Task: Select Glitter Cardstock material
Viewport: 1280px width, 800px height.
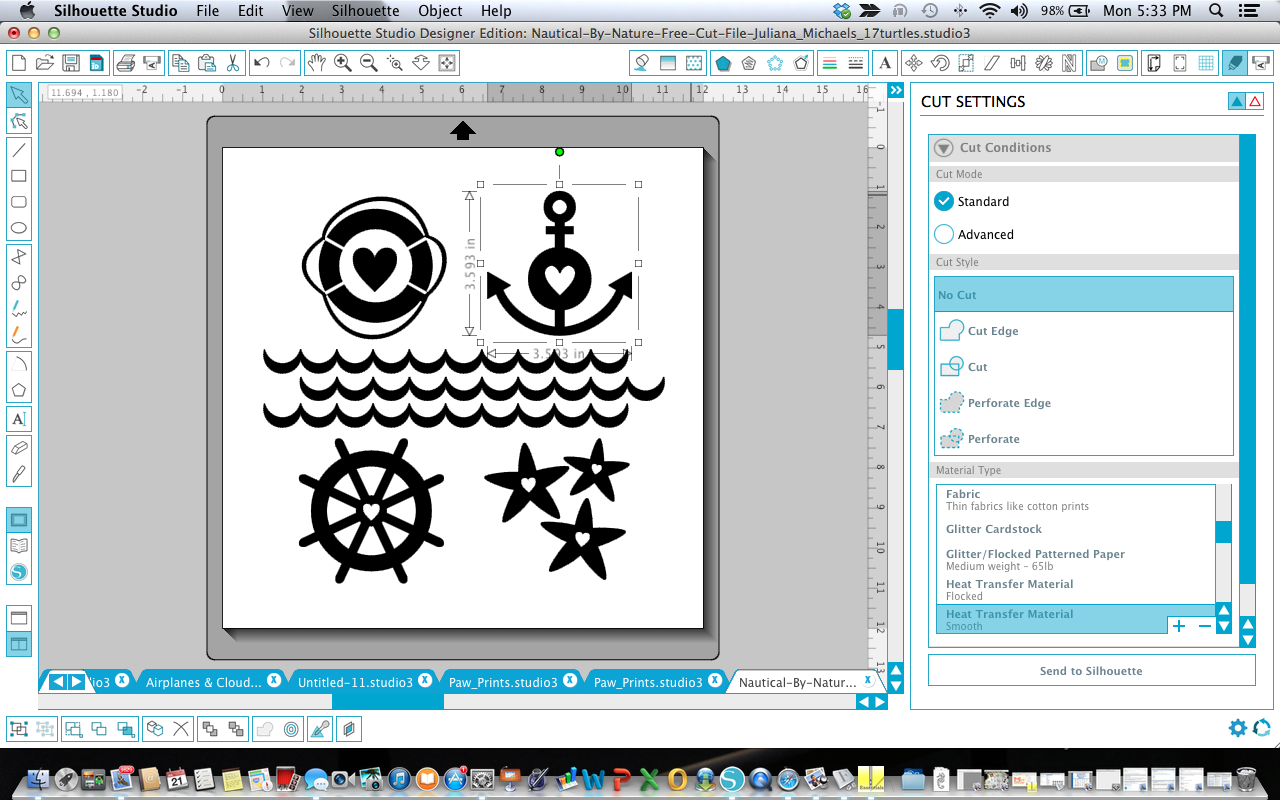Action: 1075,529
